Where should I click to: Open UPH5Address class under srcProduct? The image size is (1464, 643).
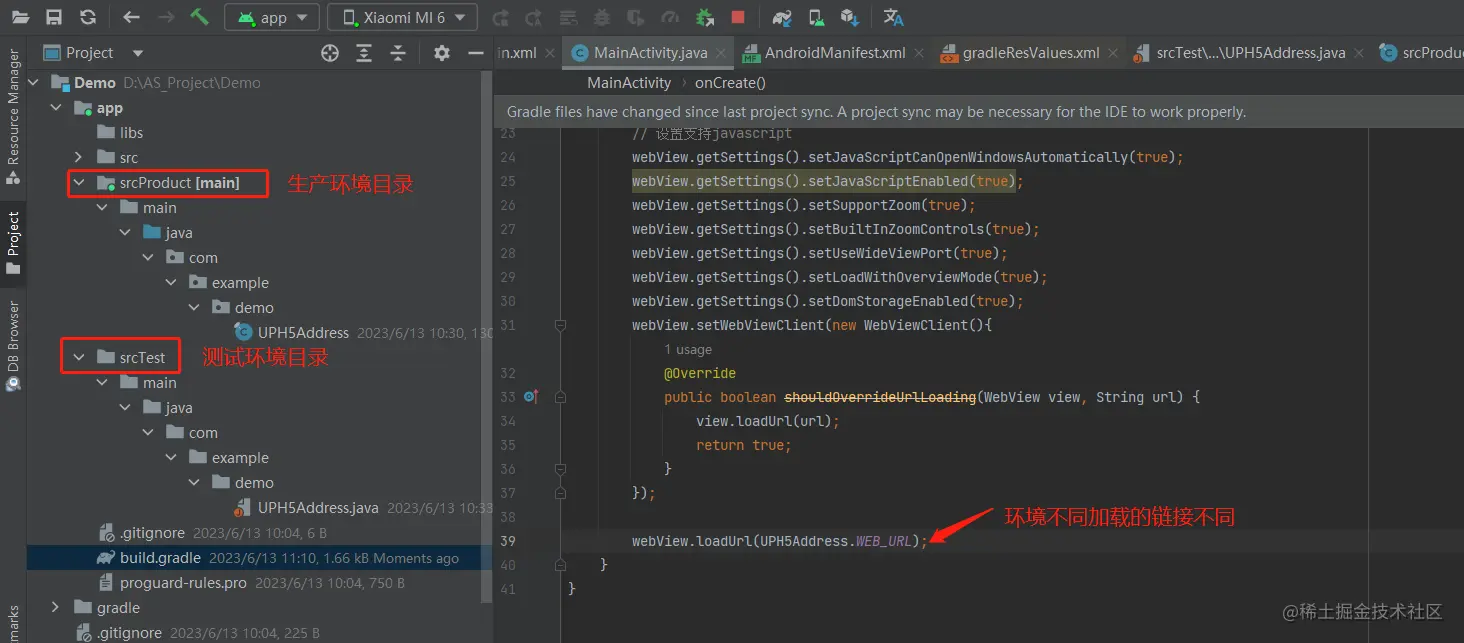[x=303, y=333]
